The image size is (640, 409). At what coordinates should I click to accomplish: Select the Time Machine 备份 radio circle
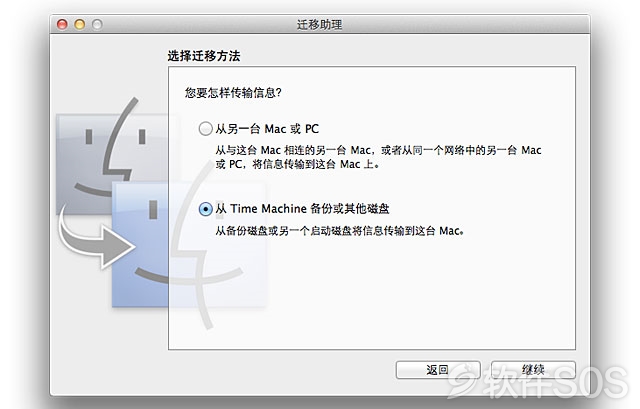coord(205,209)
